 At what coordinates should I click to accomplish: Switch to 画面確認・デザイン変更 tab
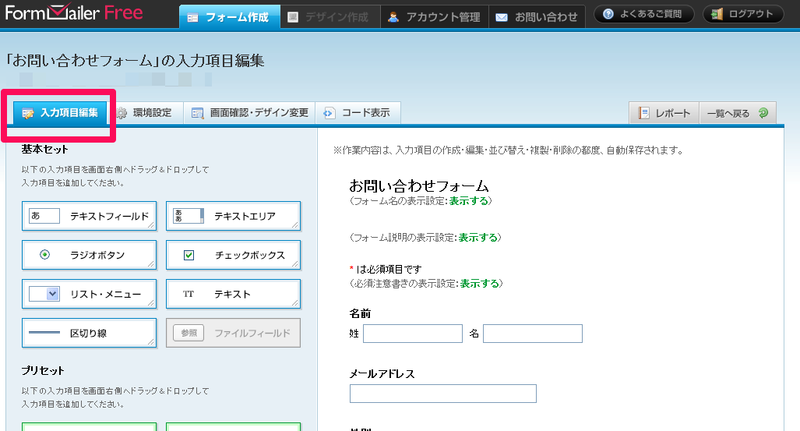click(249, 113)
